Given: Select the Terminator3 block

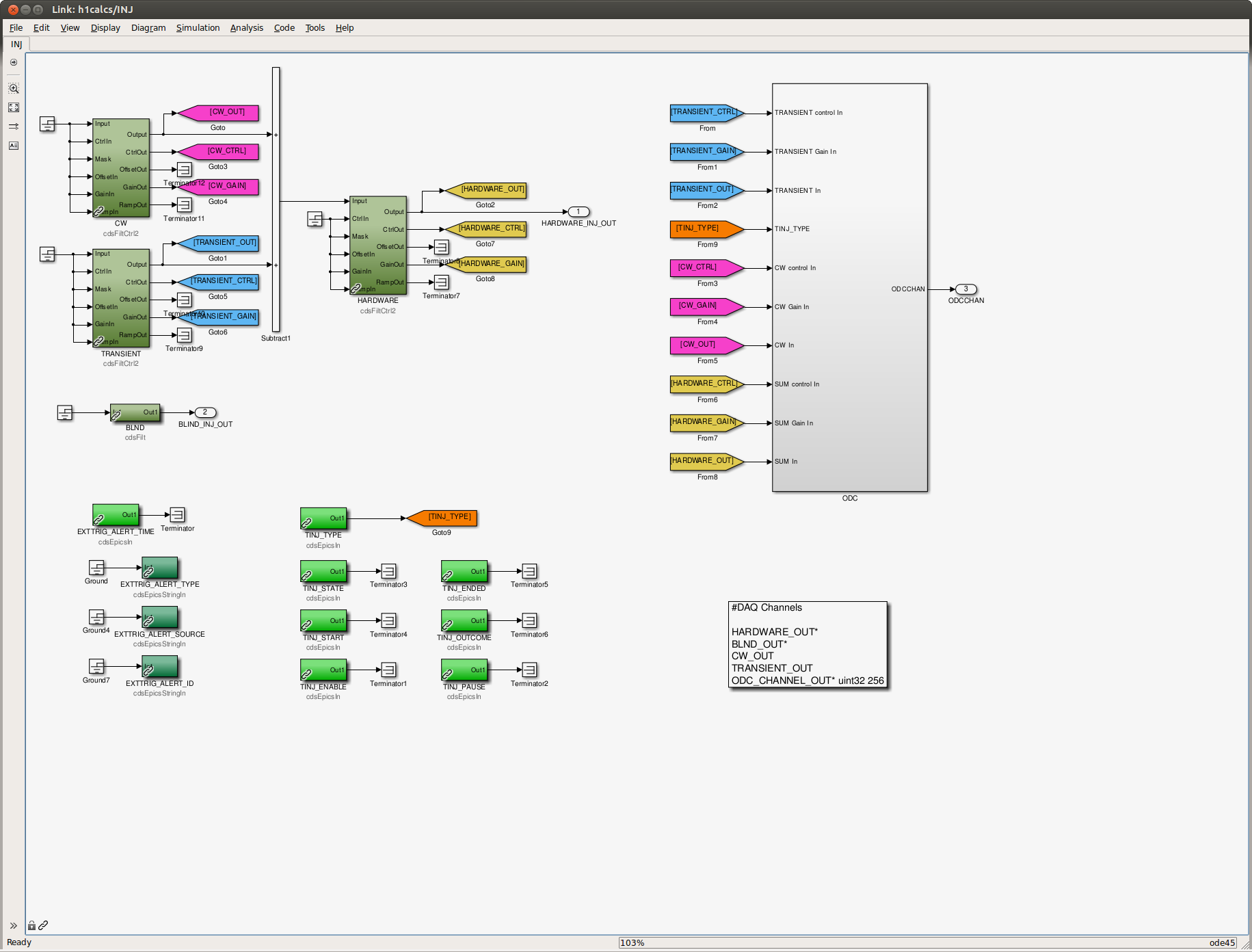Looking at the screenshot, I should 388,571.
